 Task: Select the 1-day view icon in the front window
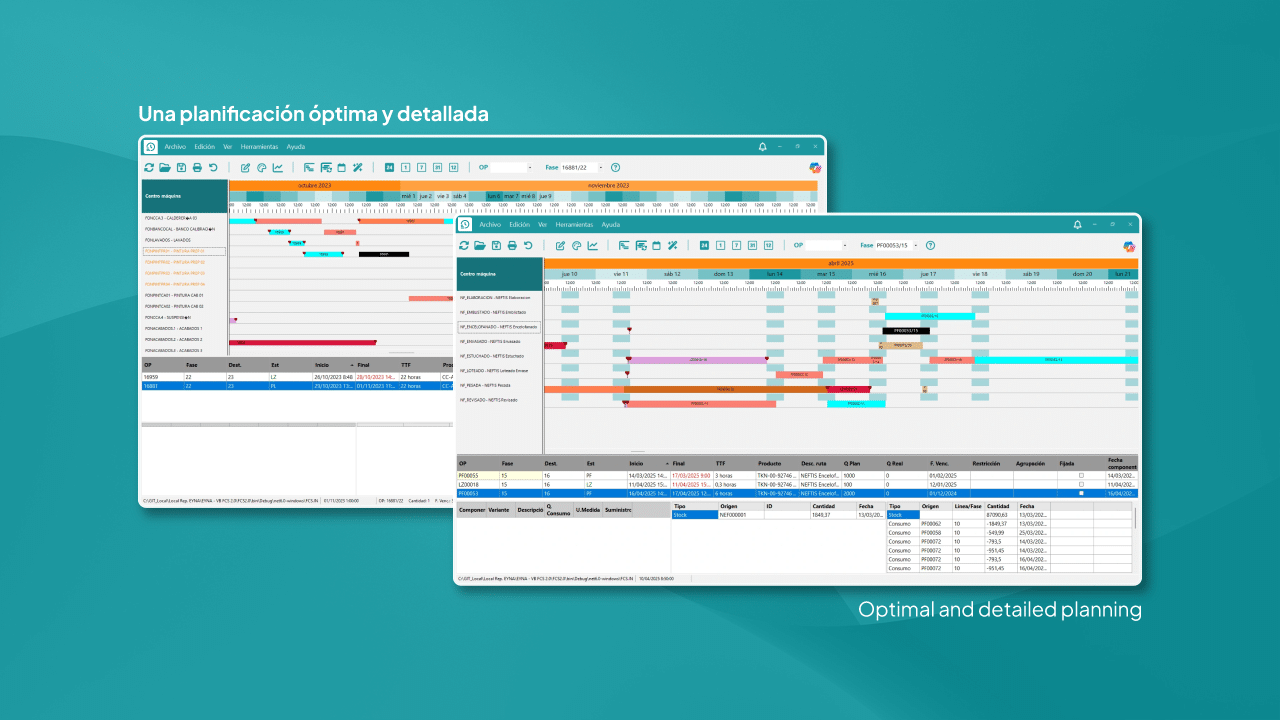[720, 245]
